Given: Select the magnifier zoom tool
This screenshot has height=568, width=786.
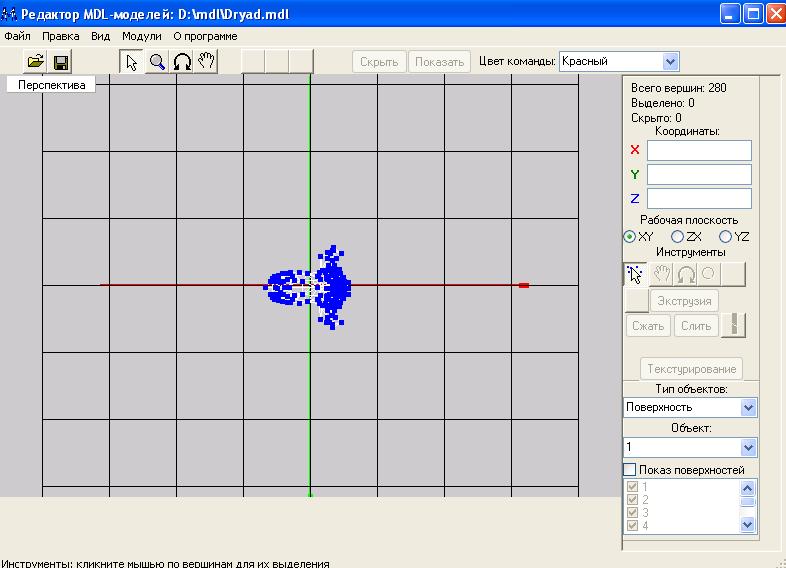Looking at the screenshot, I should 157,62.
